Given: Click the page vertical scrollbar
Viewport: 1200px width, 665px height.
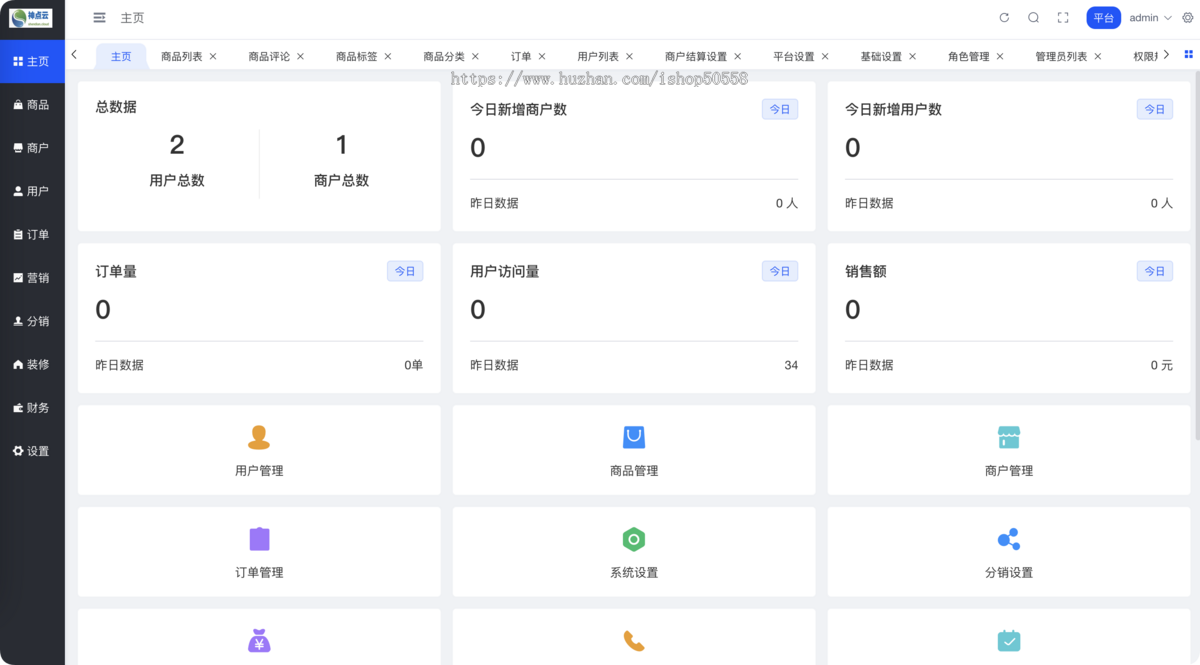Looking at the screenshot, I should 1196,255.
